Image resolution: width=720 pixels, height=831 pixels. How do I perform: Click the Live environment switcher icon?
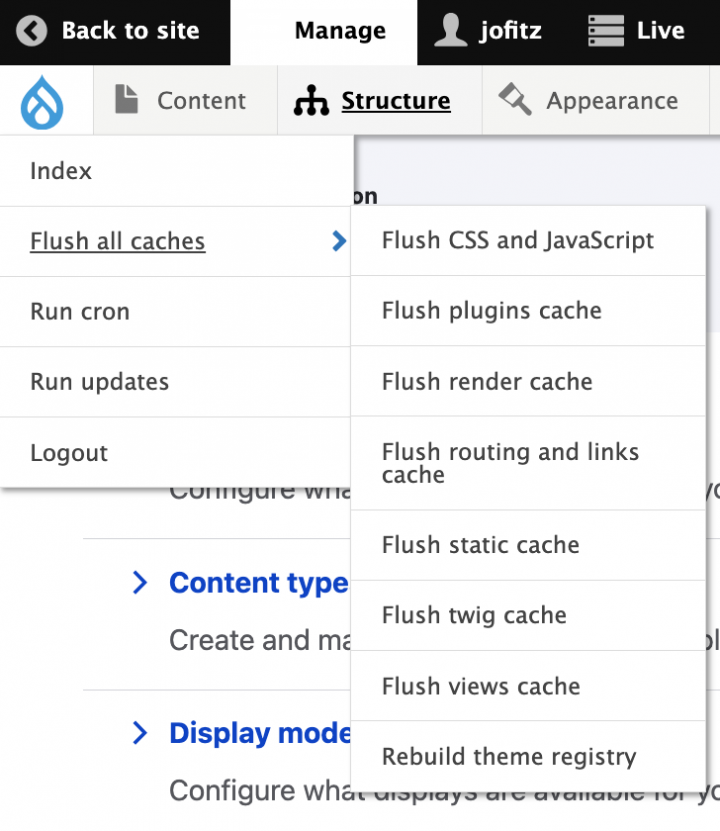tap(604, 31)
